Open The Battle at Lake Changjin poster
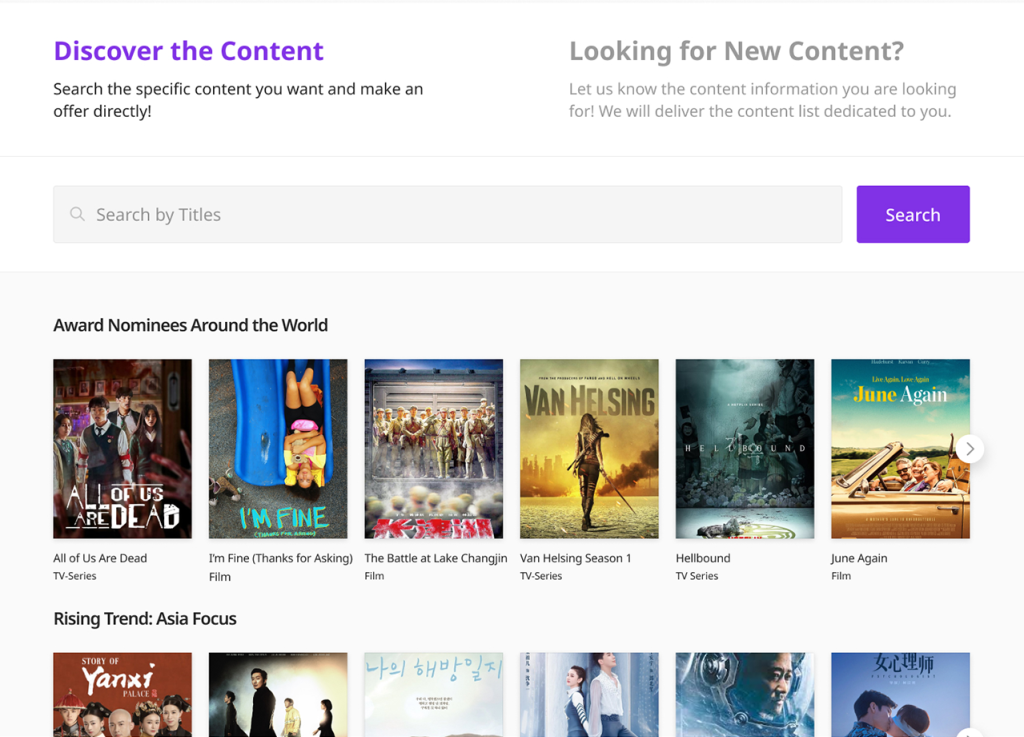The height and width of the screenshot is (737, 1024). (x=434, y=448)
